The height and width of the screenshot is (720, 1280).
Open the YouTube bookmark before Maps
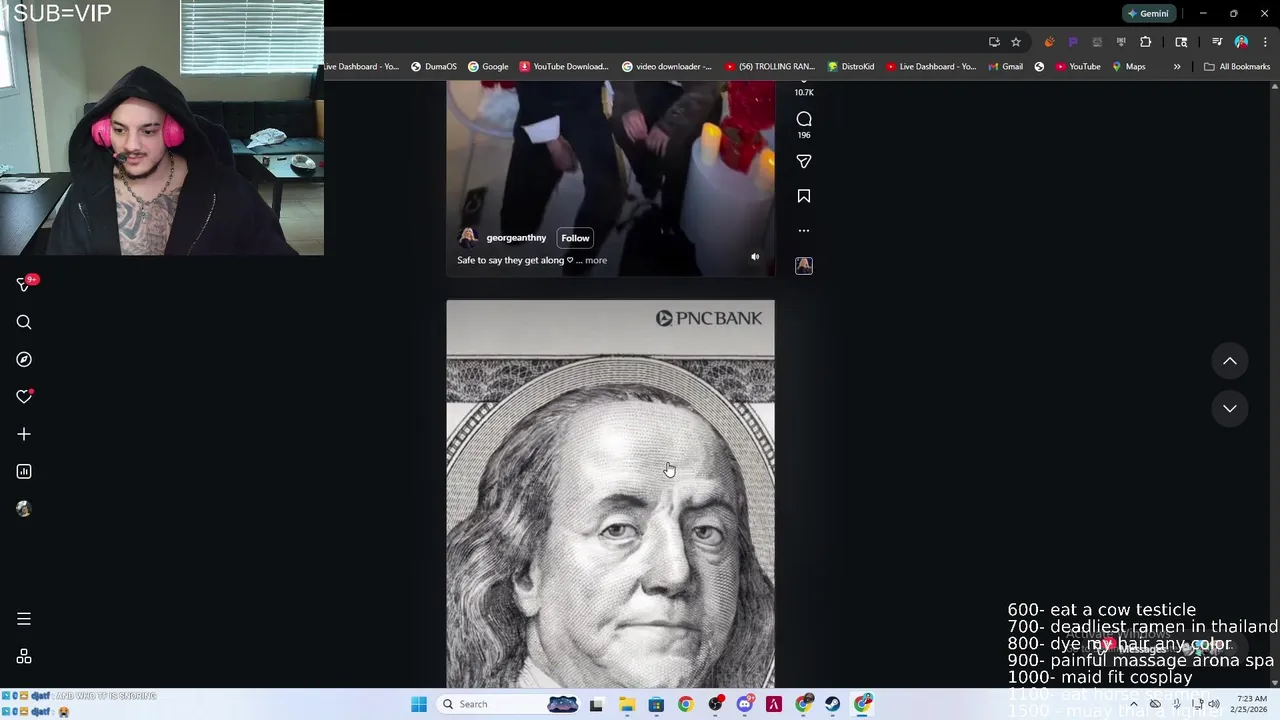[1078, 67]
